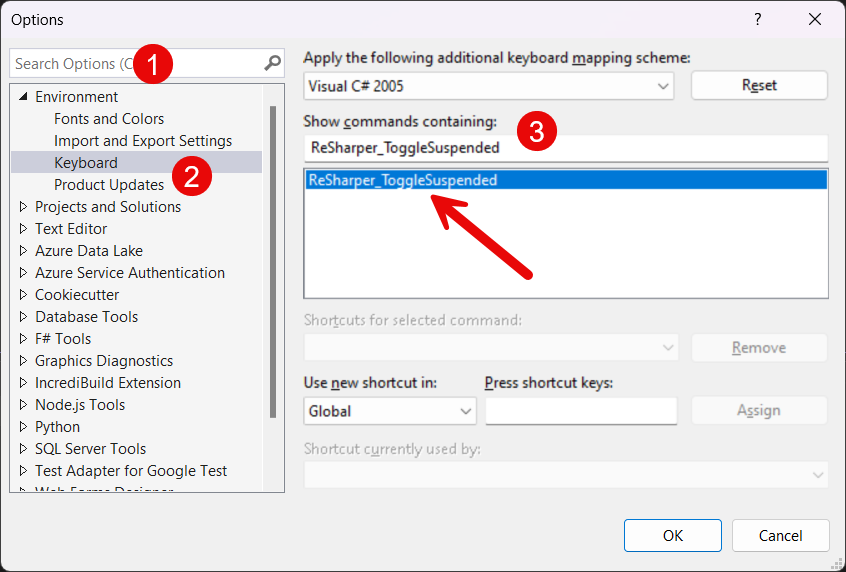Select the F# Tools label
Screen dimensions: 846x572
click(x=63, y=339)
